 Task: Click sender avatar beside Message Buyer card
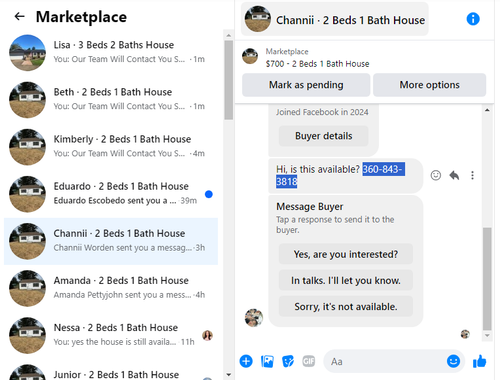[x=254, y=317]
